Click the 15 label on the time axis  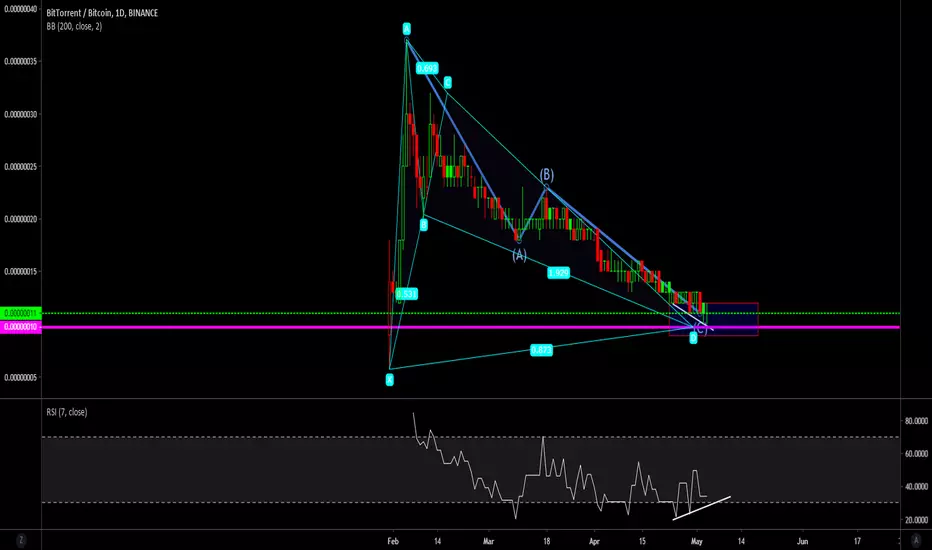pyautogui.click(x=642, y=541)
